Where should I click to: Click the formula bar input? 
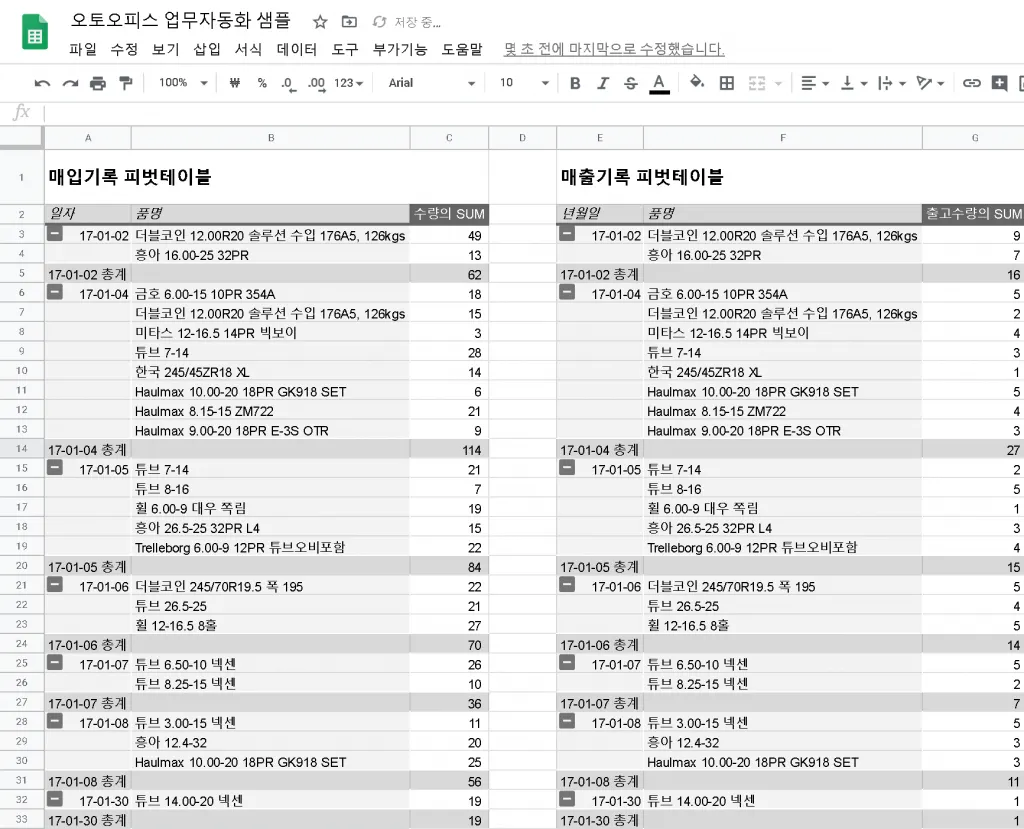point(533,112)
